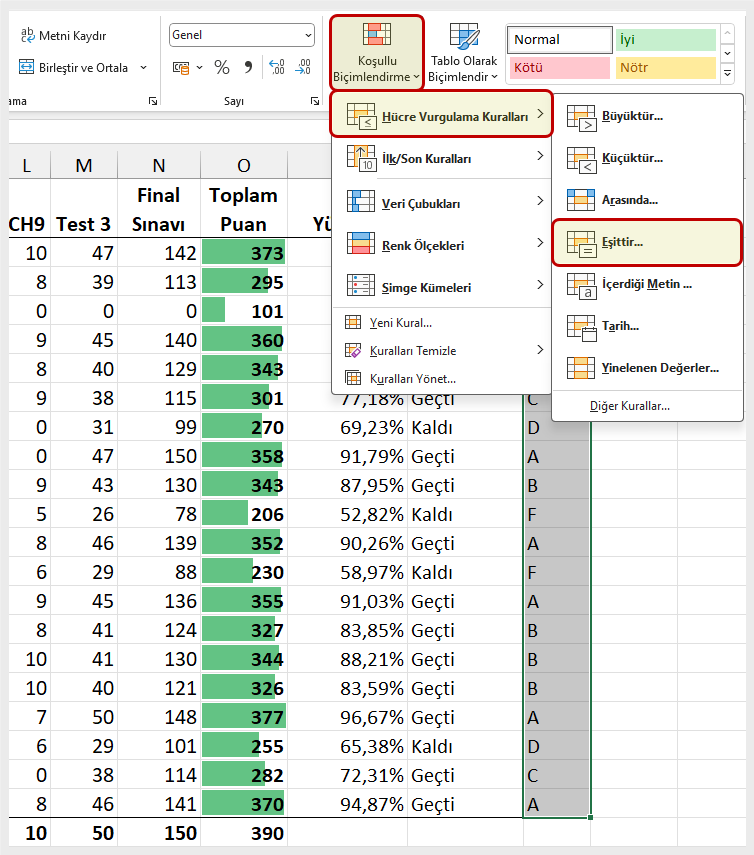Select column N header
This screenshot has width=754, height=855.
pyautogui.click(x=159, y=165)
